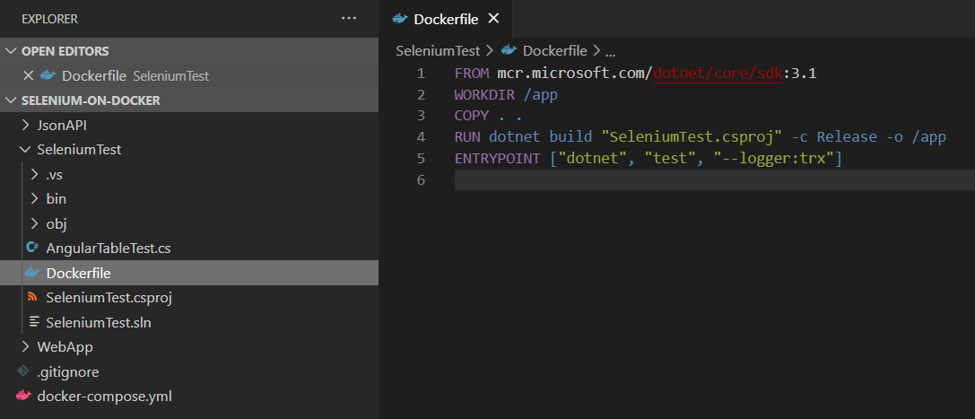Screen dimensions: 975x419
Task: Click the C# icon beside AngularTableTest.cs
Action: [33, 248]
